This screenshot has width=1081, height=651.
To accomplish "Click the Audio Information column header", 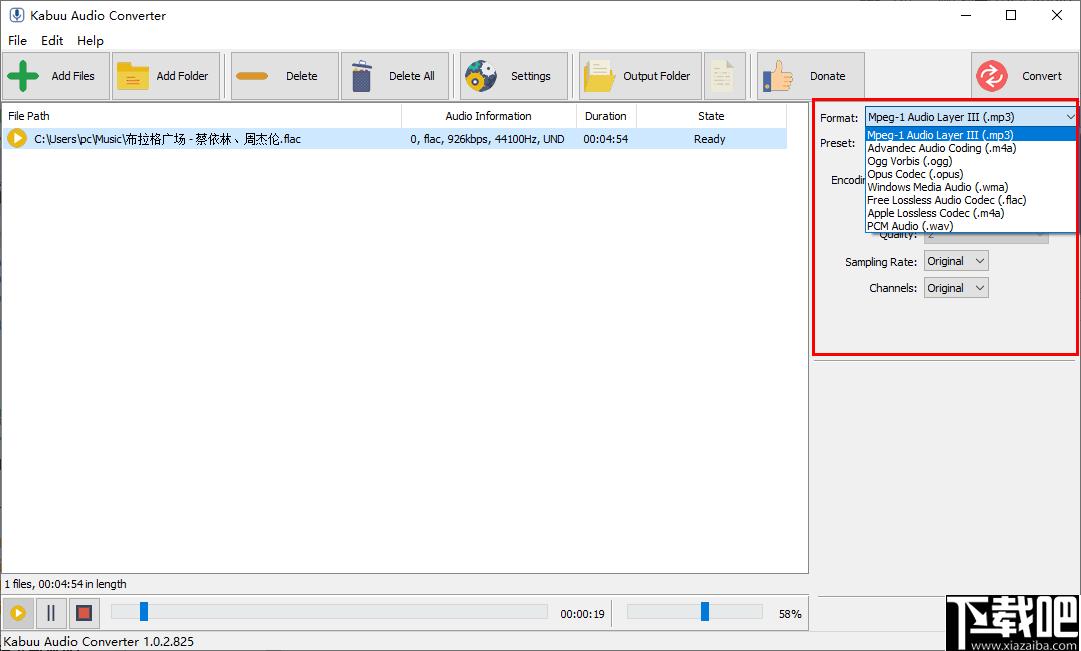I will pos(488,116).
